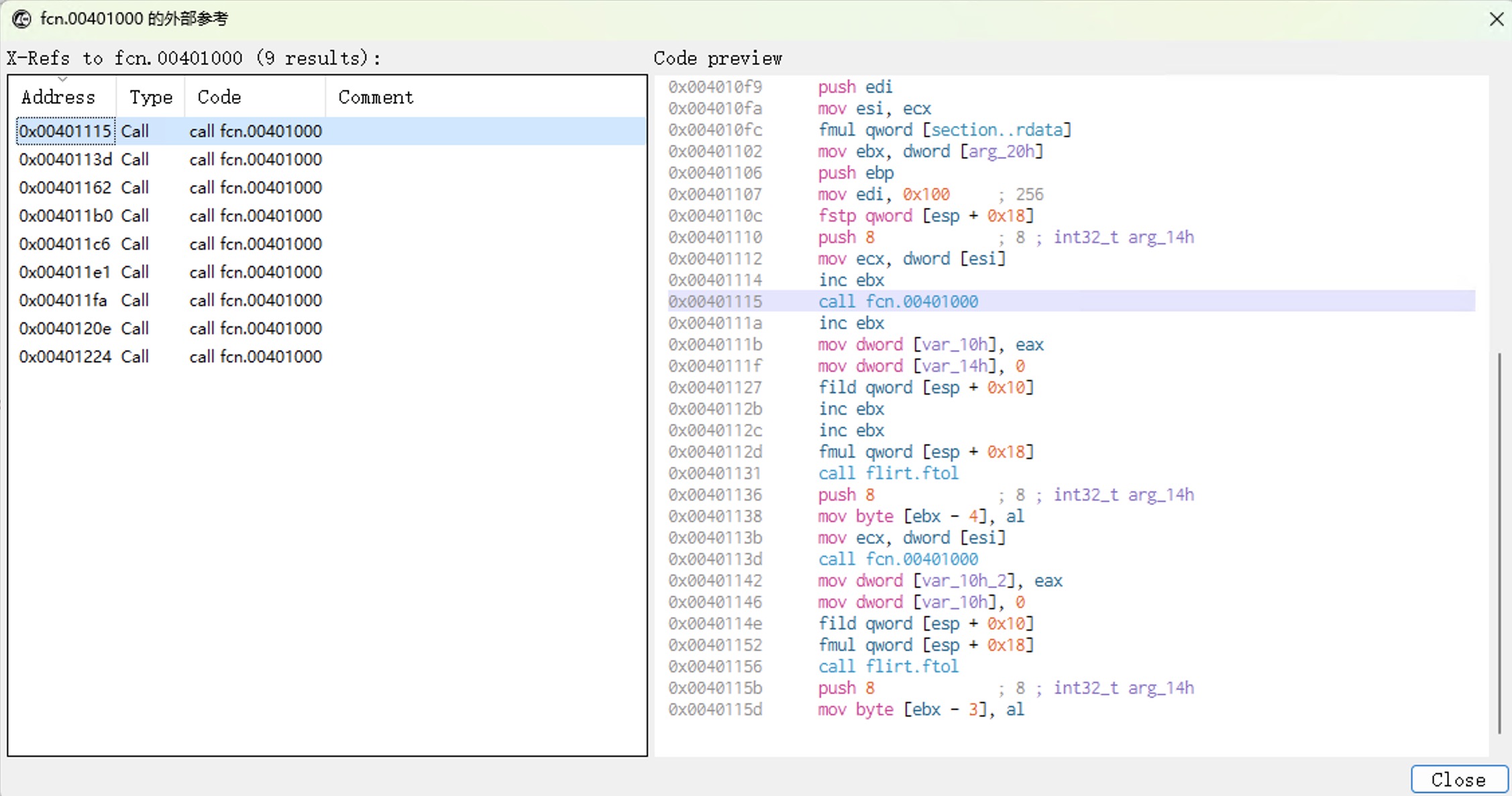This screenshot has height=796, width=1512.
Task: Click the Code column header
Action: click(219, 97)
